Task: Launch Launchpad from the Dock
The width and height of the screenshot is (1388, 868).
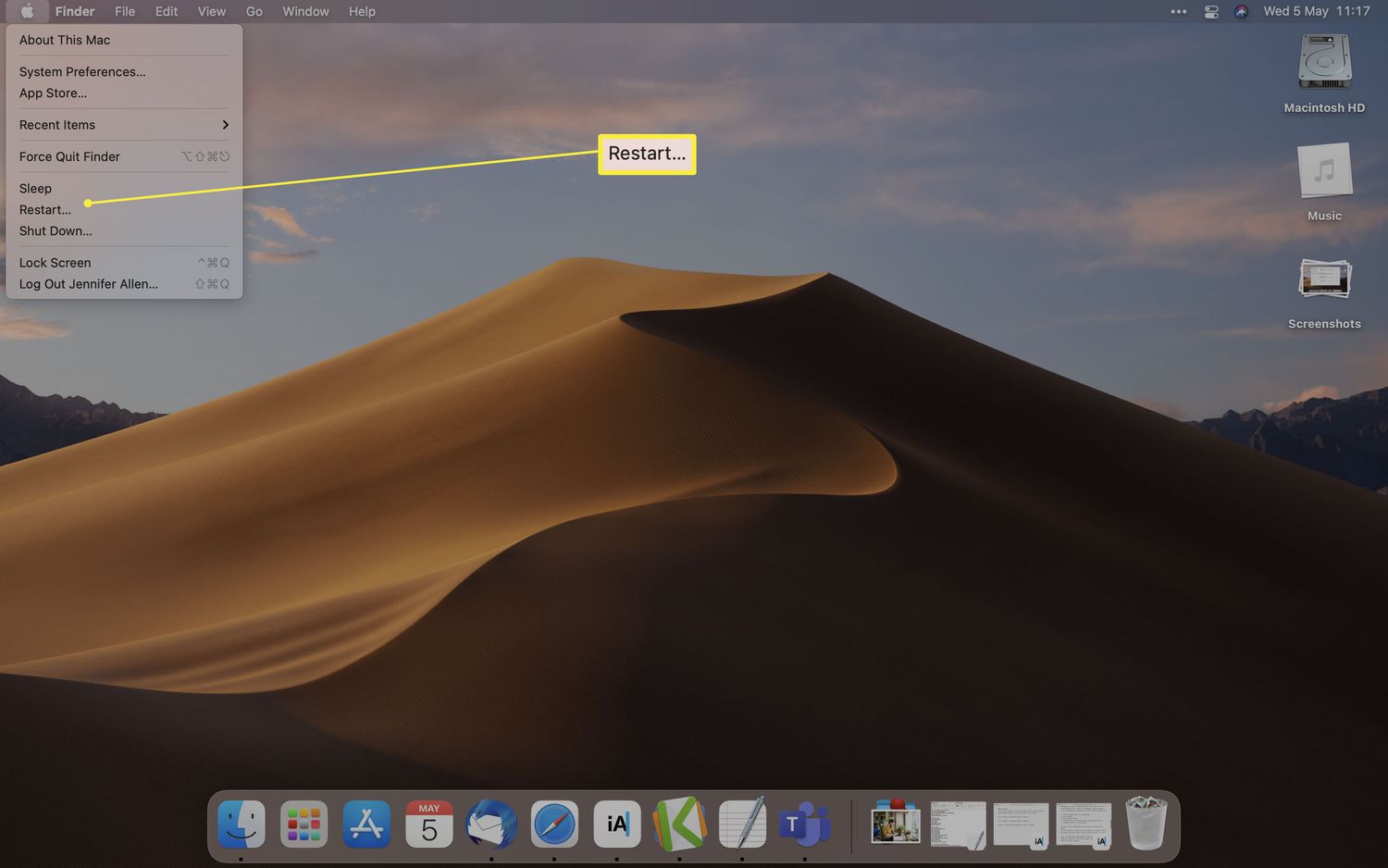Action: coord(304,824)
